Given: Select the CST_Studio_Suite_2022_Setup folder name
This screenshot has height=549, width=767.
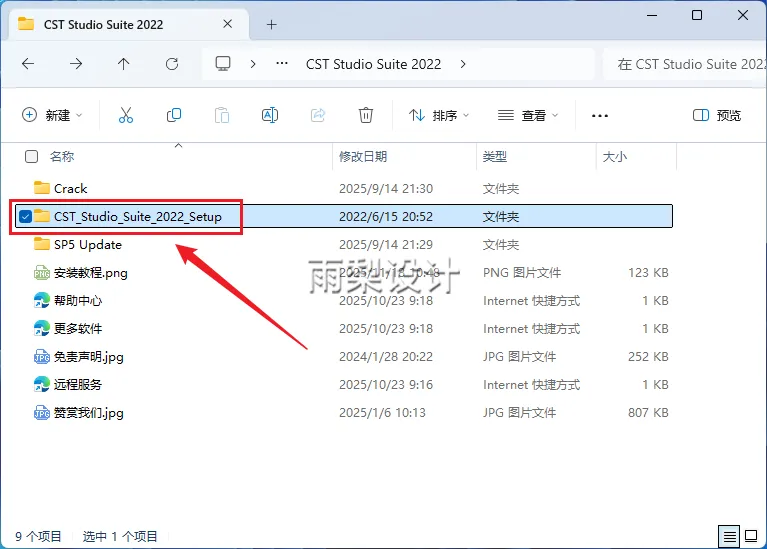Looking at the screenshot, I should point(138,216).
